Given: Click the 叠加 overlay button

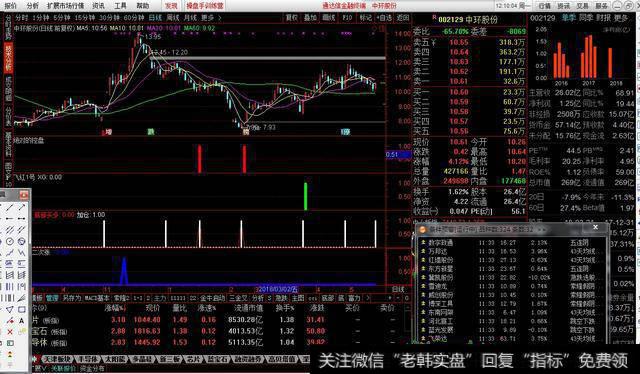Looking at the screenshot, I should point(310,18).
